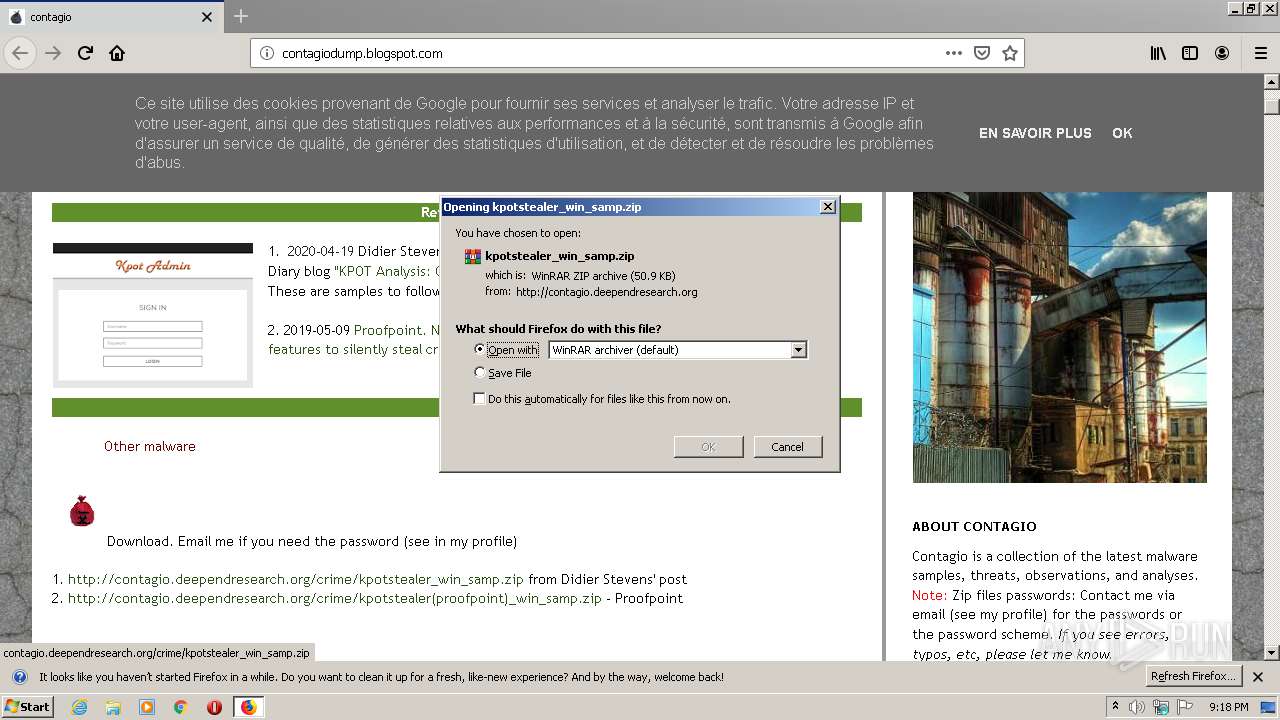Click the OK button in download dialog

point(708,447)
